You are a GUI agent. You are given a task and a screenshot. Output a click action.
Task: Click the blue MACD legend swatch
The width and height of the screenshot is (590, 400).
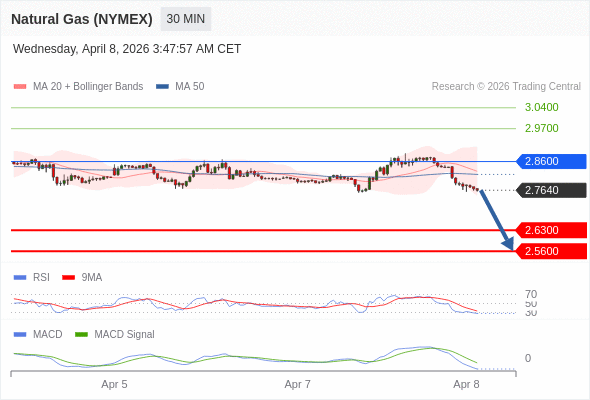click(20, 335)
